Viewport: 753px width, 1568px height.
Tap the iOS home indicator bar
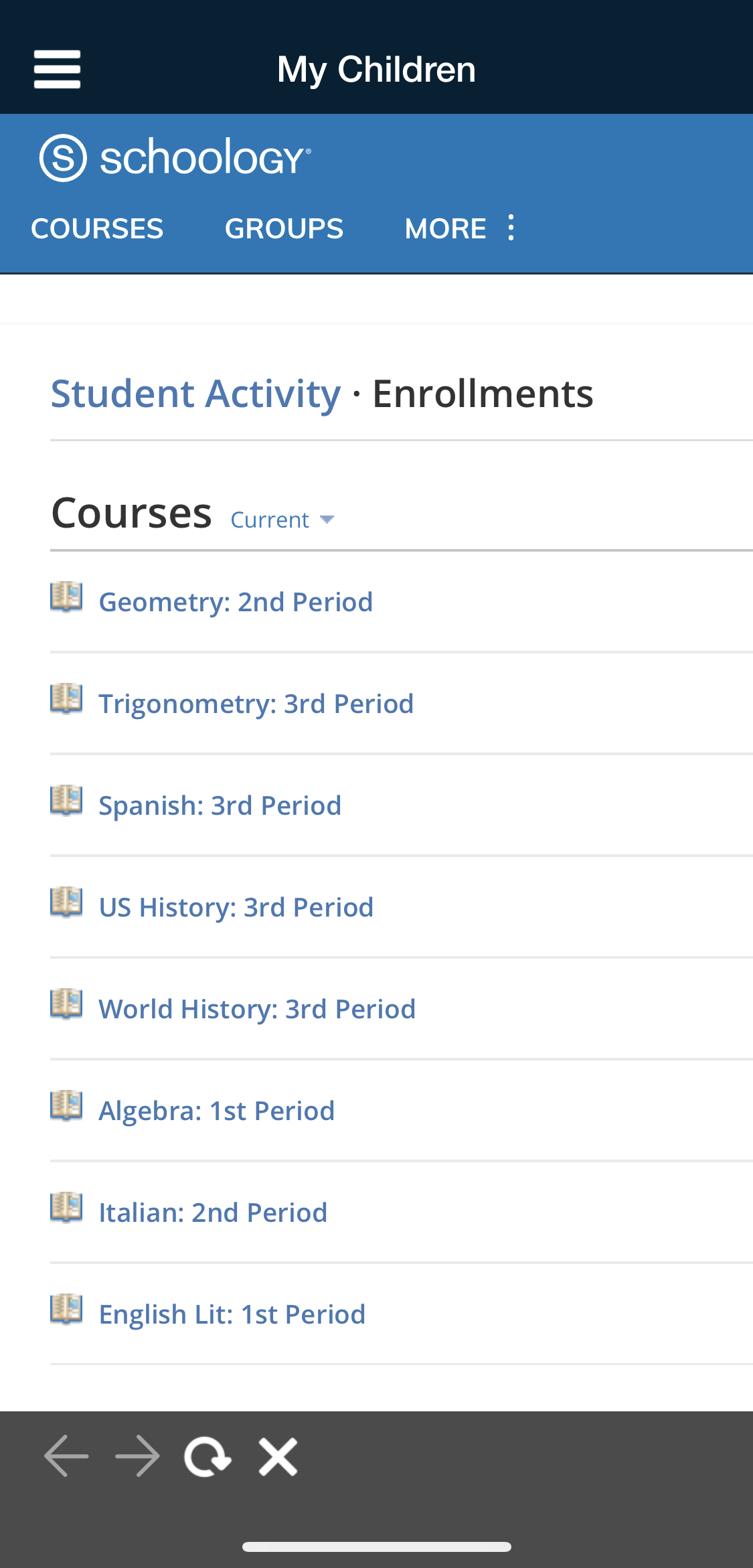(377, 1547)
